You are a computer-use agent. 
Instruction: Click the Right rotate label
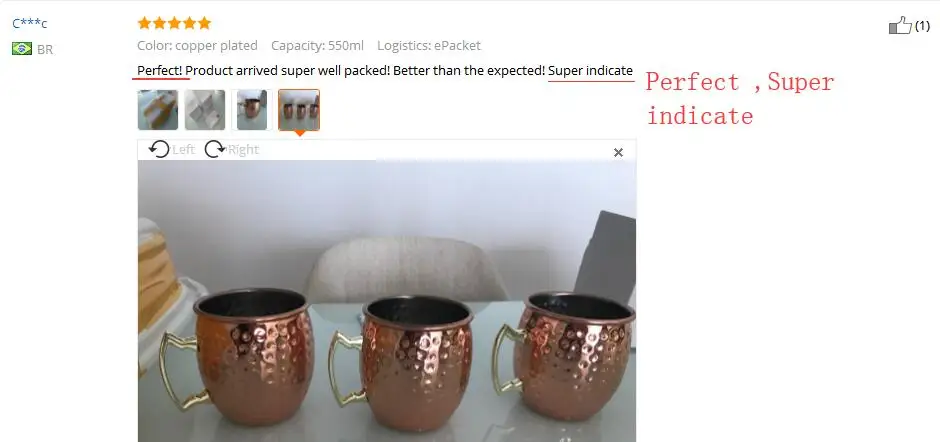coord(243,149)
